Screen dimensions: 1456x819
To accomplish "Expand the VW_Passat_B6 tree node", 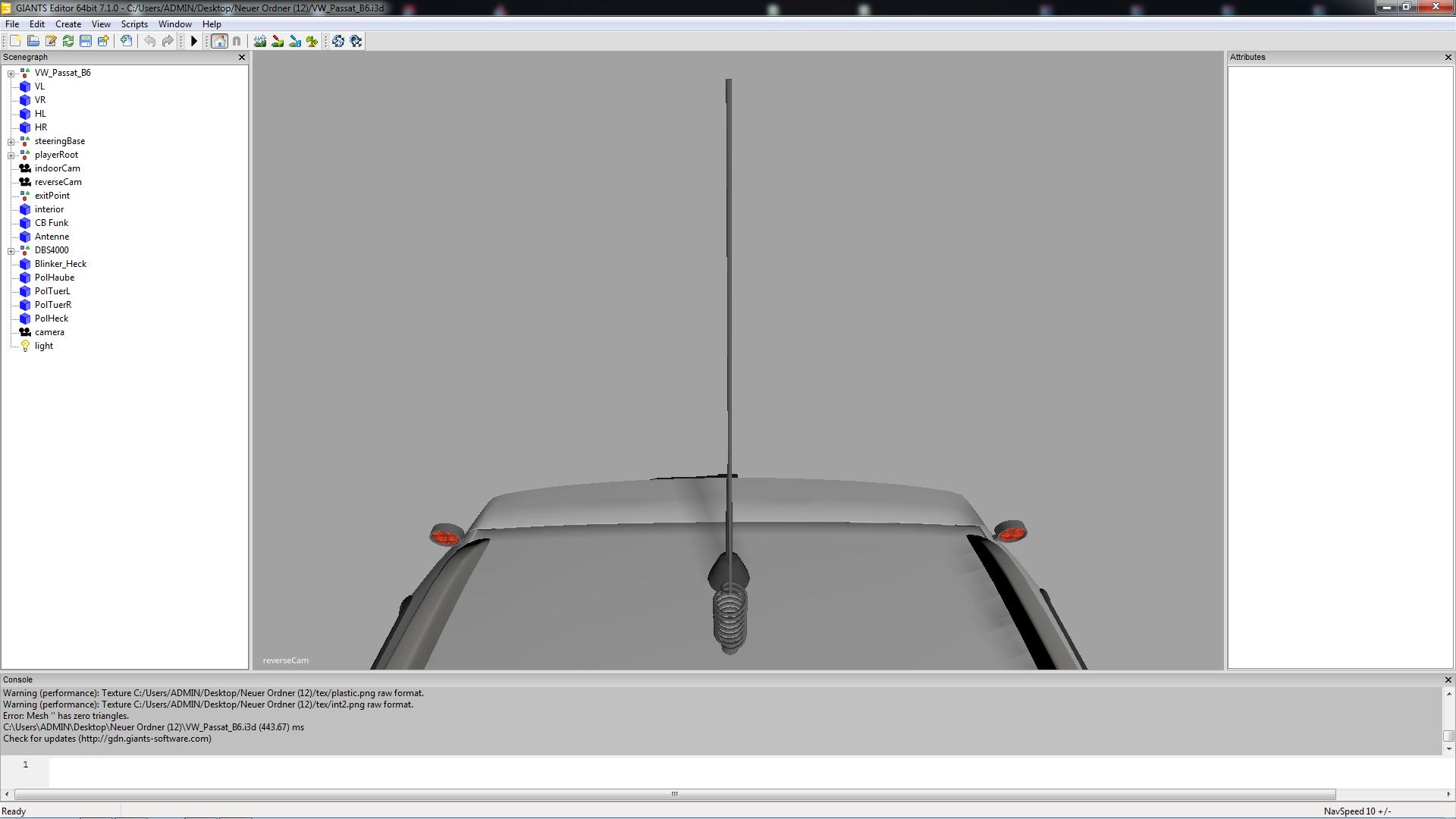I will point(11,74).
